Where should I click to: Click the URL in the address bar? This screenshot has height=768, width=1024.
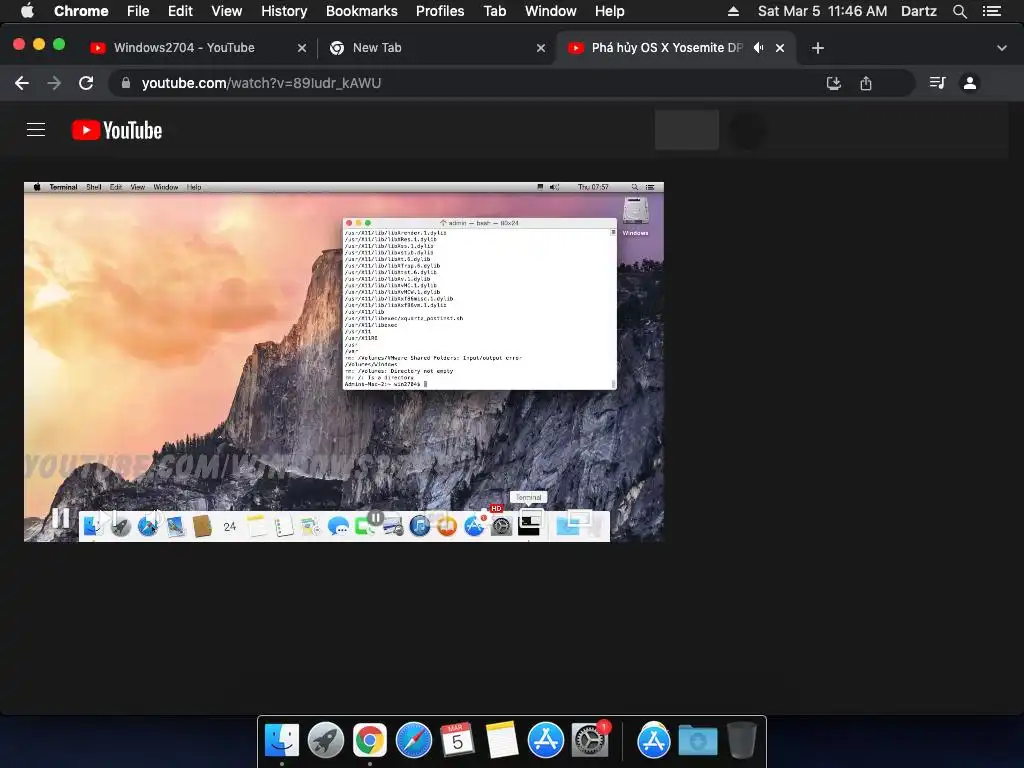(261, 83)
